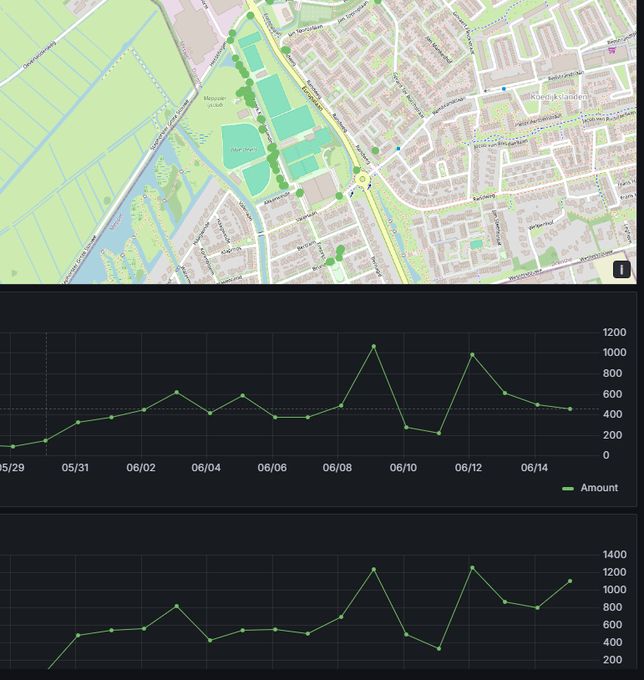Open the color picker for Amount legend swatch
Screen dimensions: 644x680
click(568, 488)
